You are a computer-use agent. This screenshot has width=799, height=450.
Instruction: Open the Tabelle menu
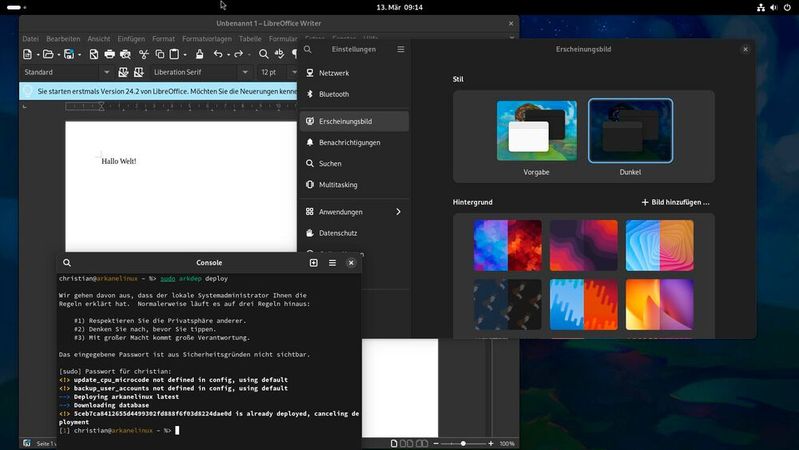click(x=250, y=39)
